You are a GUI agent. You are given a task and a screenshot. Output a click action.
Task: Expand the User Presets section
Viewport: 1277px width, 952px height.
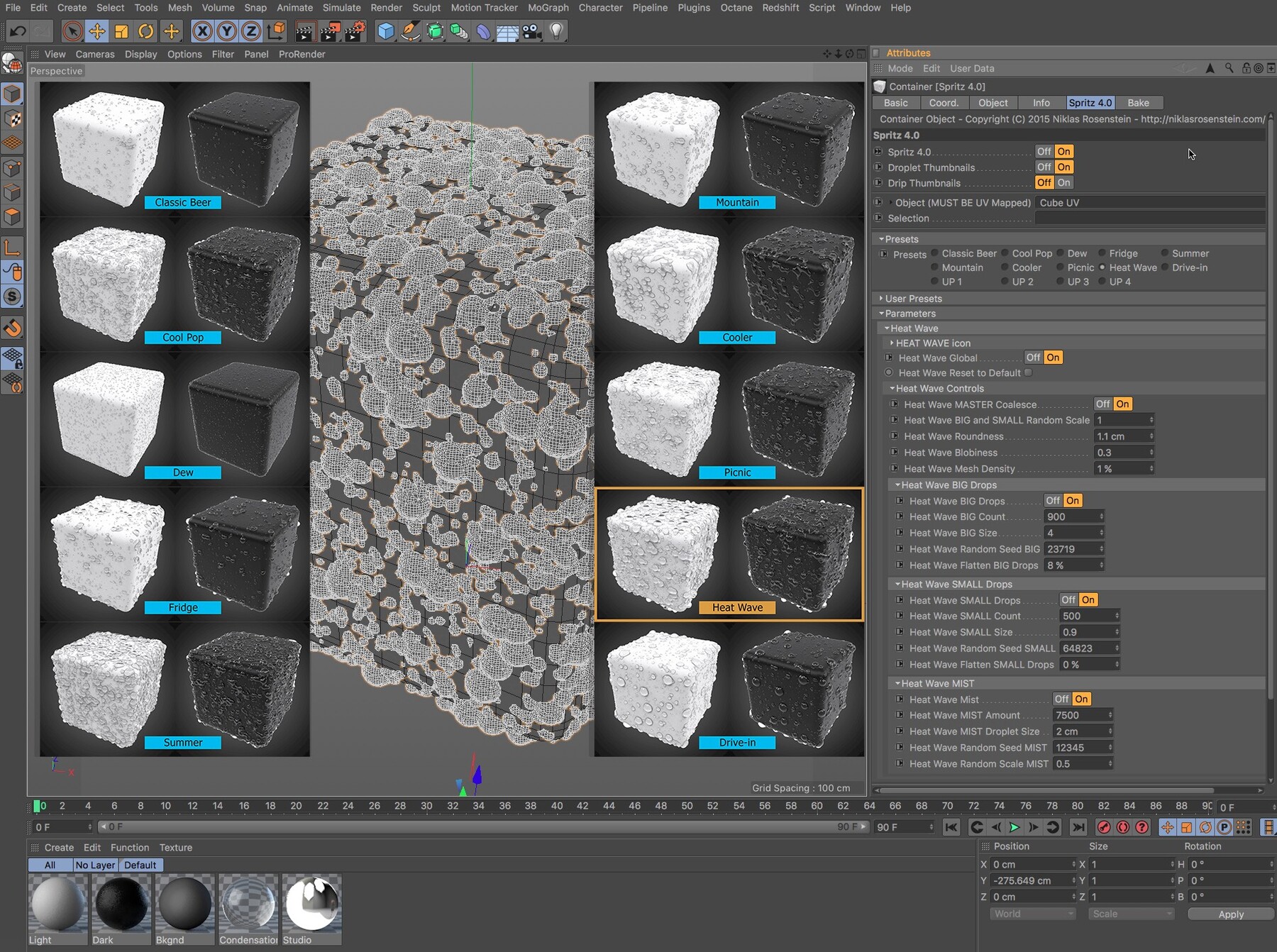click(x=881, y=299)
